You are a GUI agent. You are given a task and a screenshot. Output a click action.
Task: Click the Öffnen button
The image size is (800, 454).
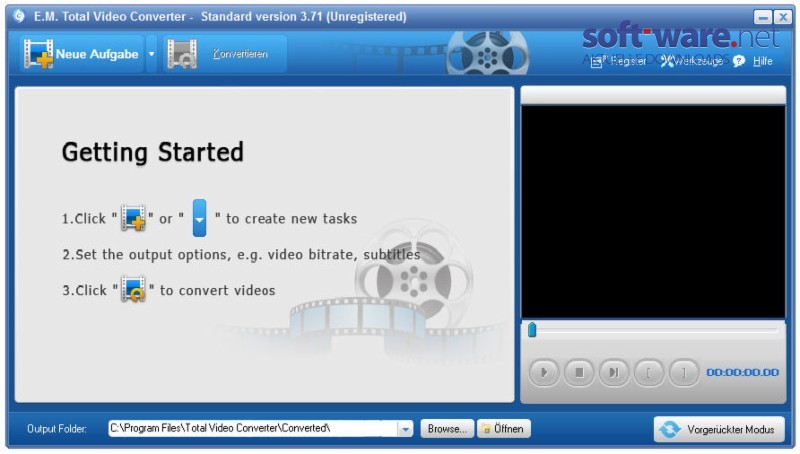point(504,429)
